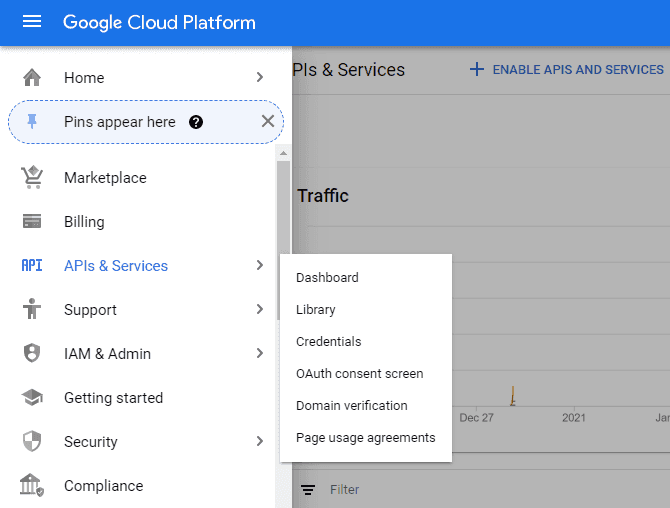Click the Compliance building icon
The image size is (670, 508).
tap(32, 485)
